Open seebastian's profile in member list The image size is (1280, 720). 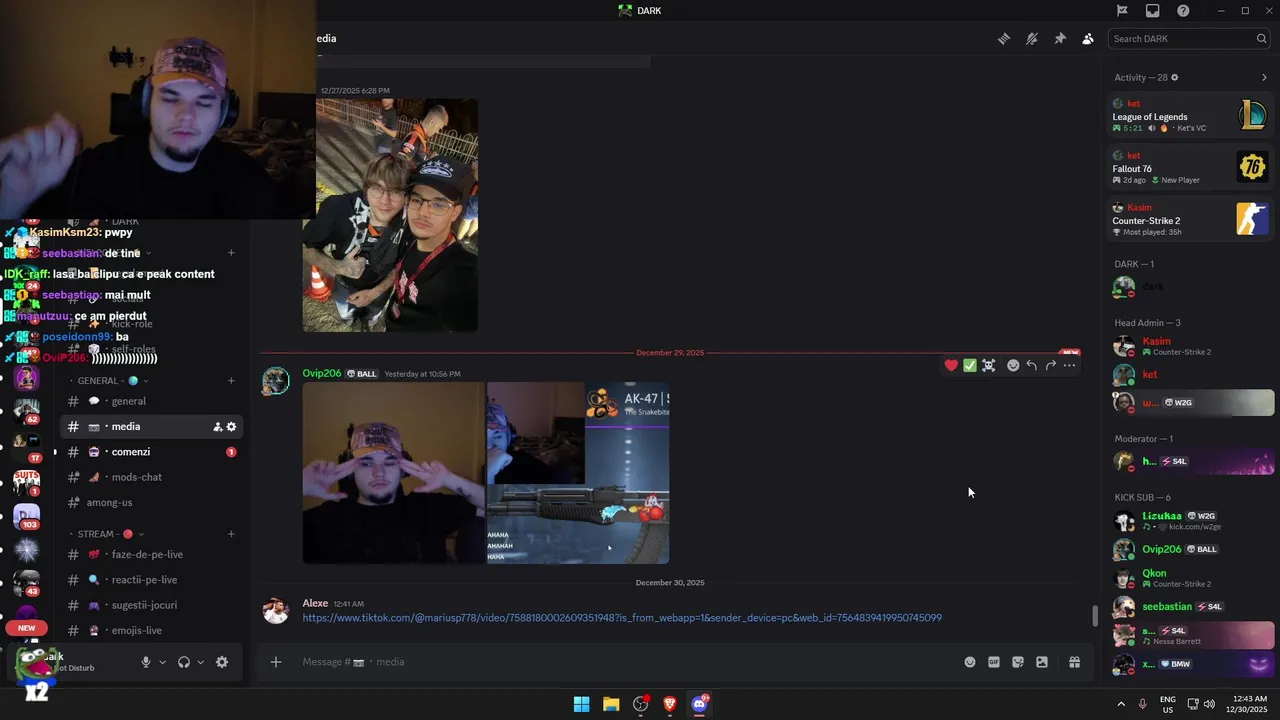coord(1189,607)
